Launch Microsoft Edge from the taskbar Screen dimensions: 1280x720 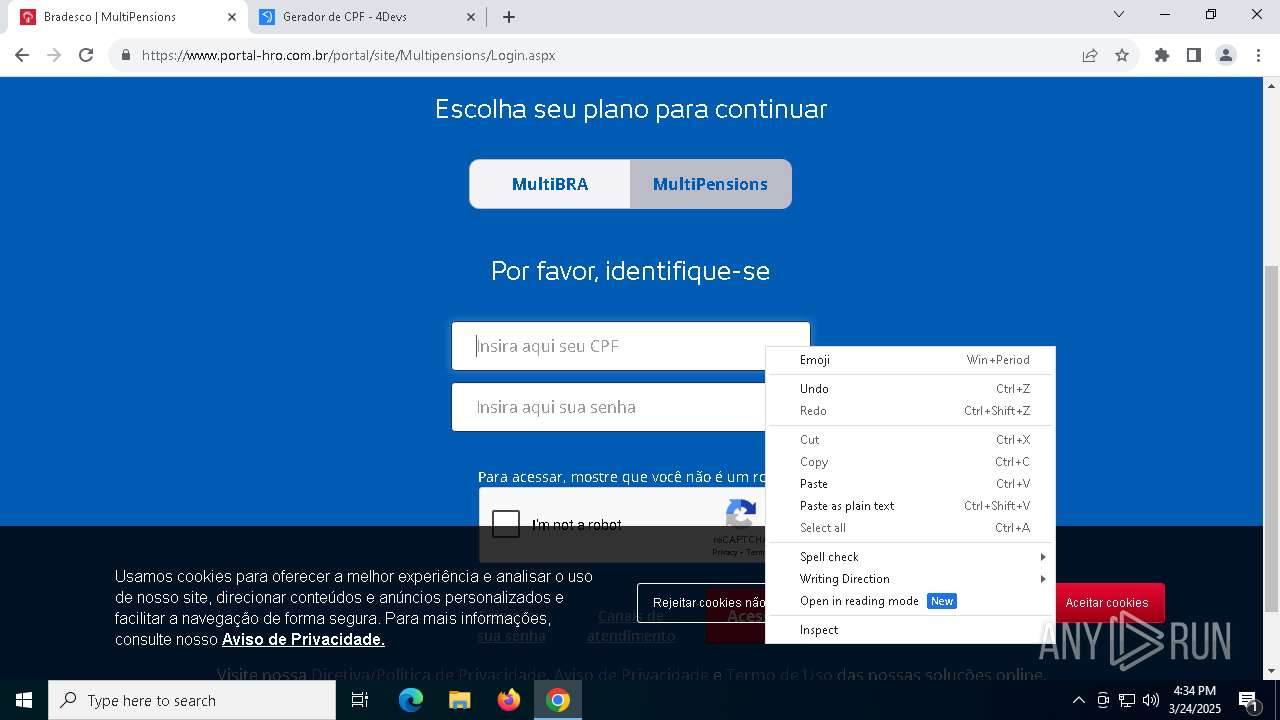coord(411,700)
